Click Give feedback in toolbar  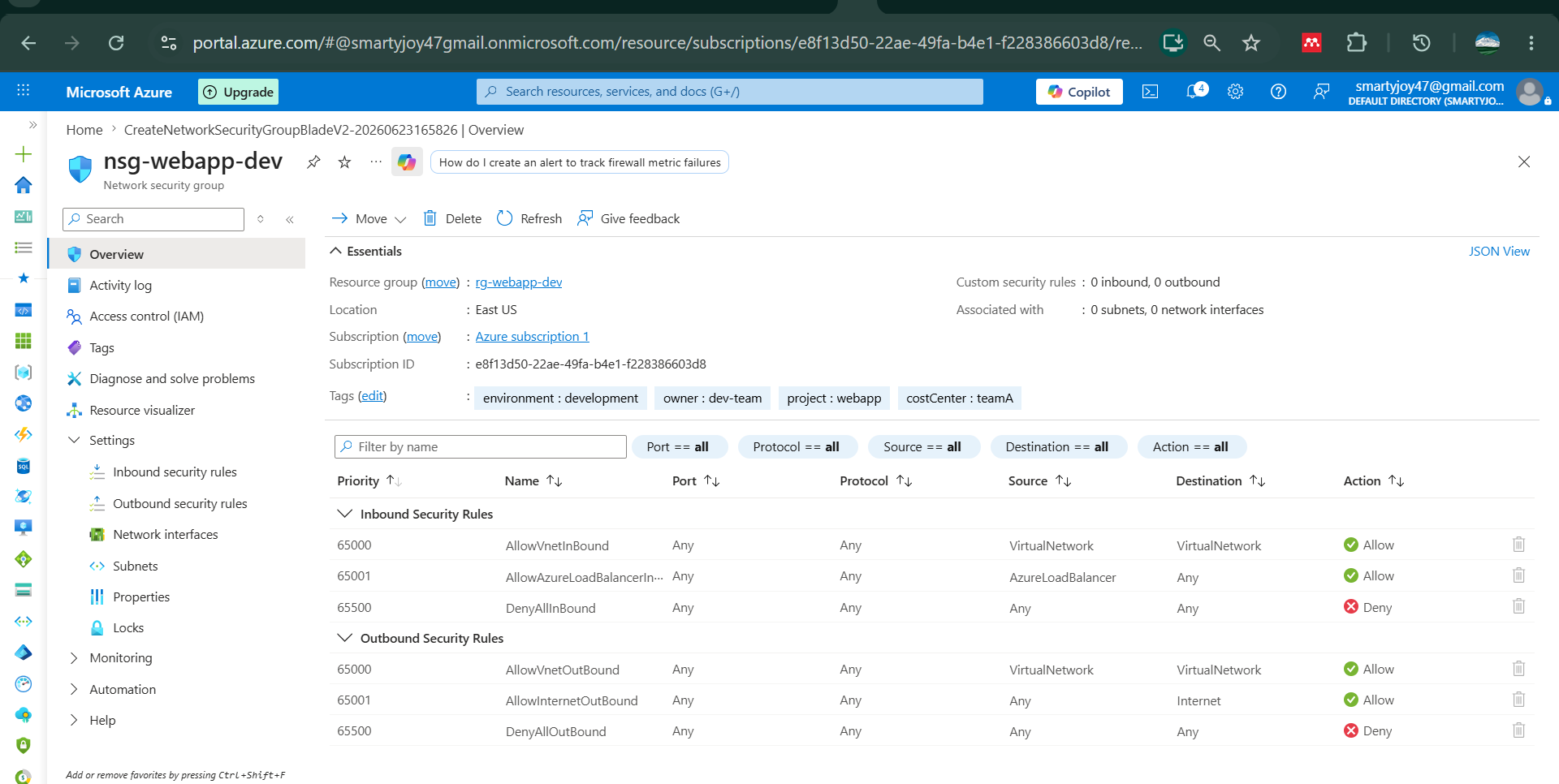628,218
